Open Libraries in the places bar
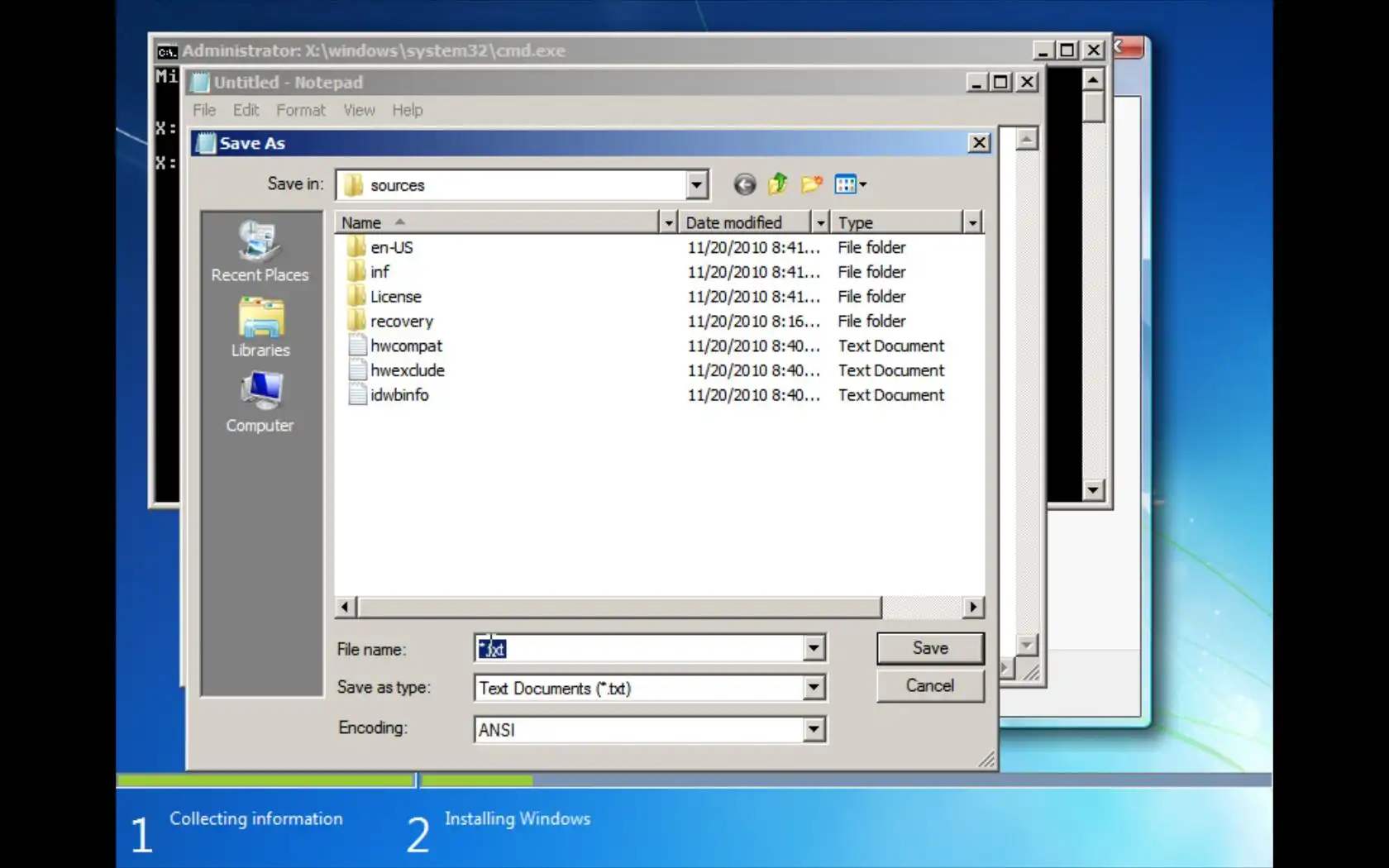The width and height of the screenshot is (1389, 868). (x=260, y=327)
